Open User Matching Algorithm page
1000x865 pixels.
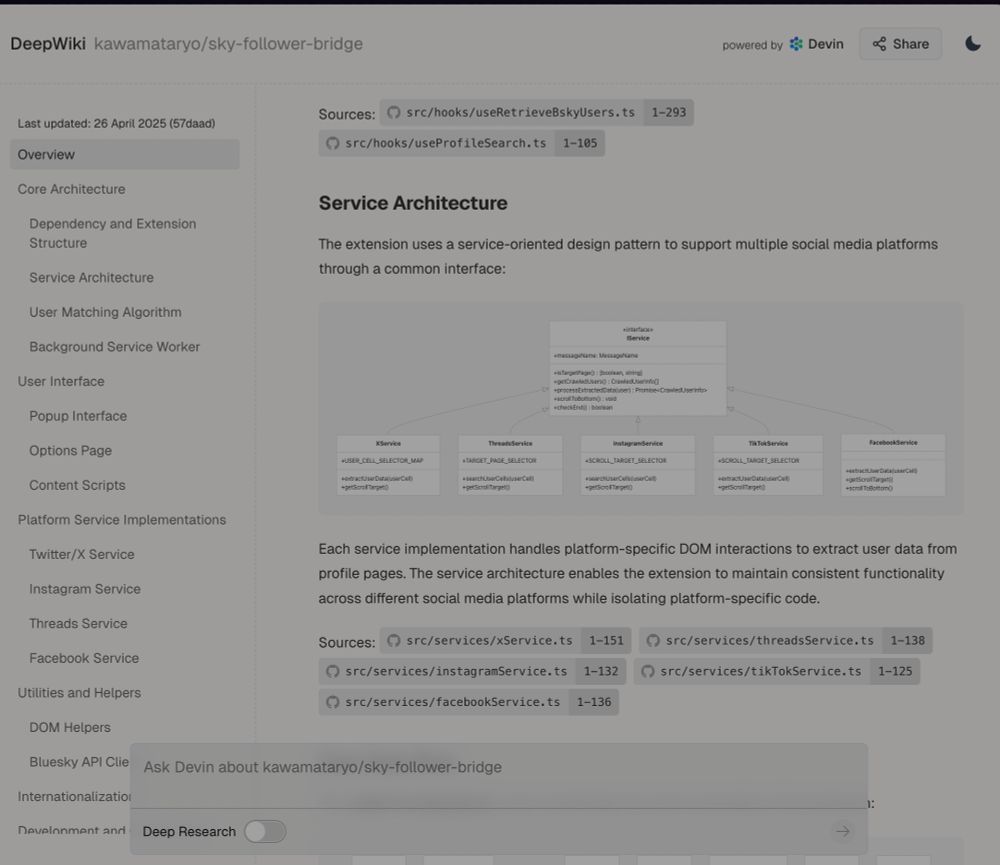(105, 312)
